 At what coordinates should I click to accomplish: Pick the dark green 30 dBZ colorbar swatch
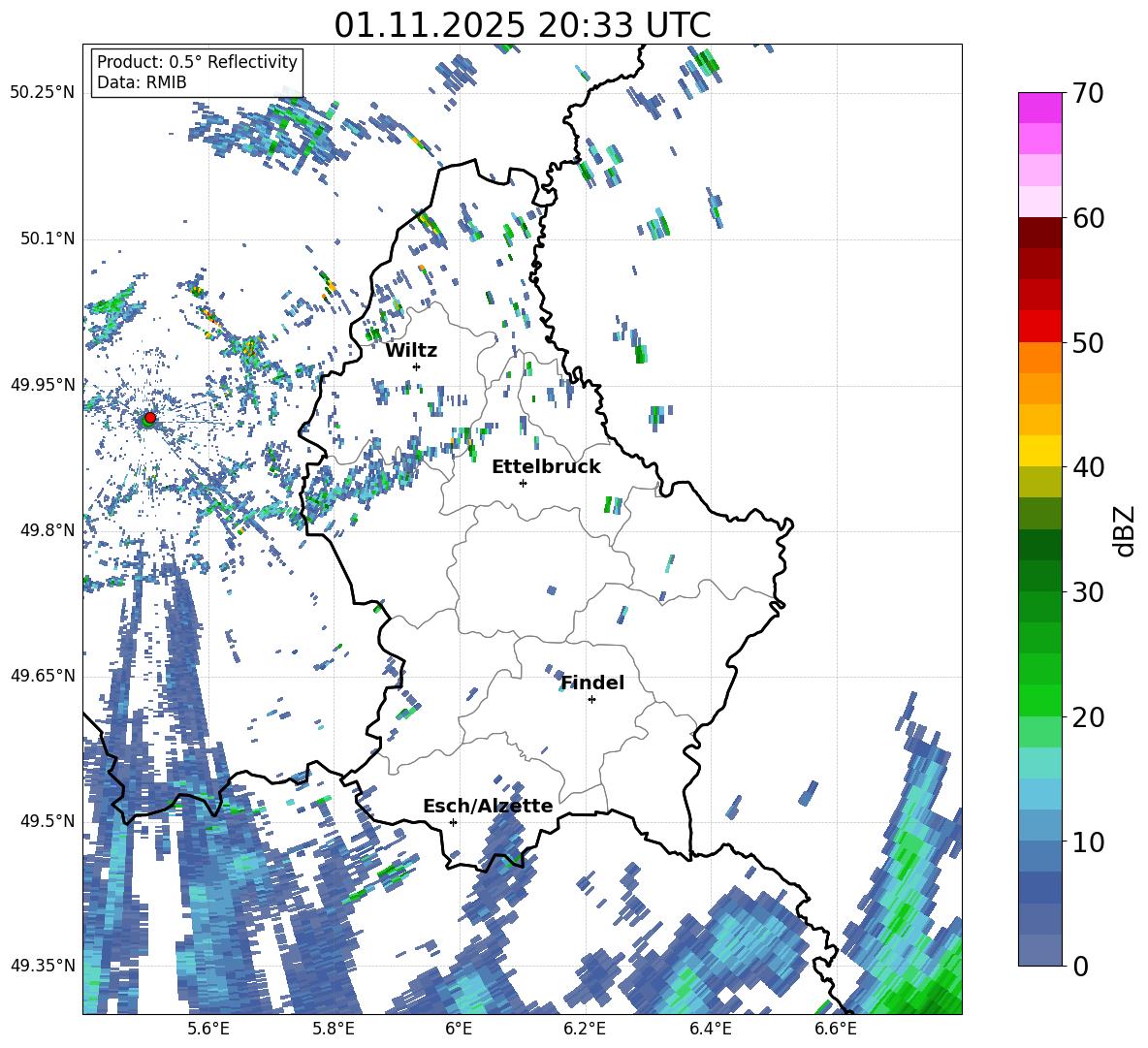[x=1039, y=576]
